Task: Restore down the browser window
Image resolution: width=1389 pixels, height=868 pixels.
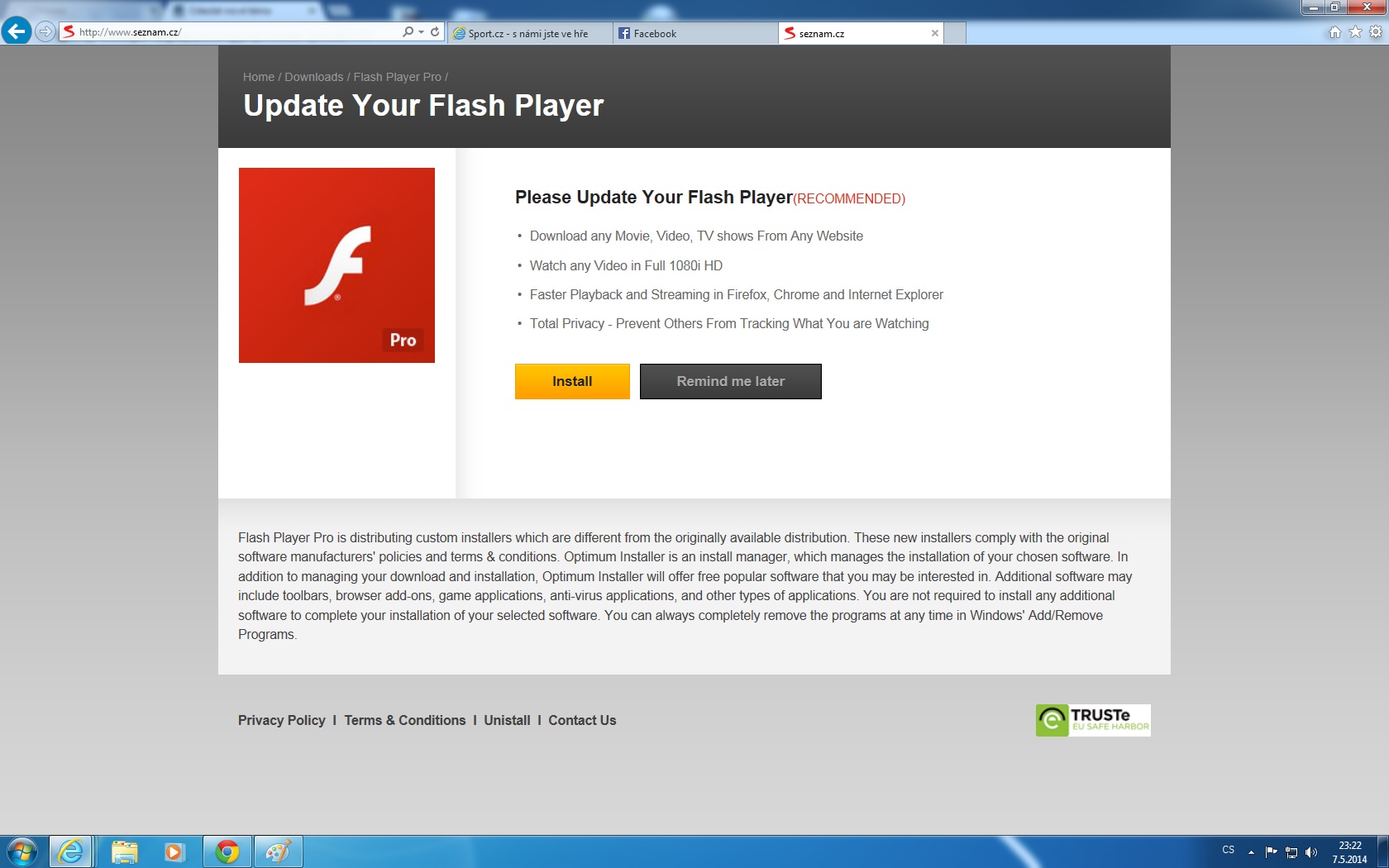Action: point(1335,7)
